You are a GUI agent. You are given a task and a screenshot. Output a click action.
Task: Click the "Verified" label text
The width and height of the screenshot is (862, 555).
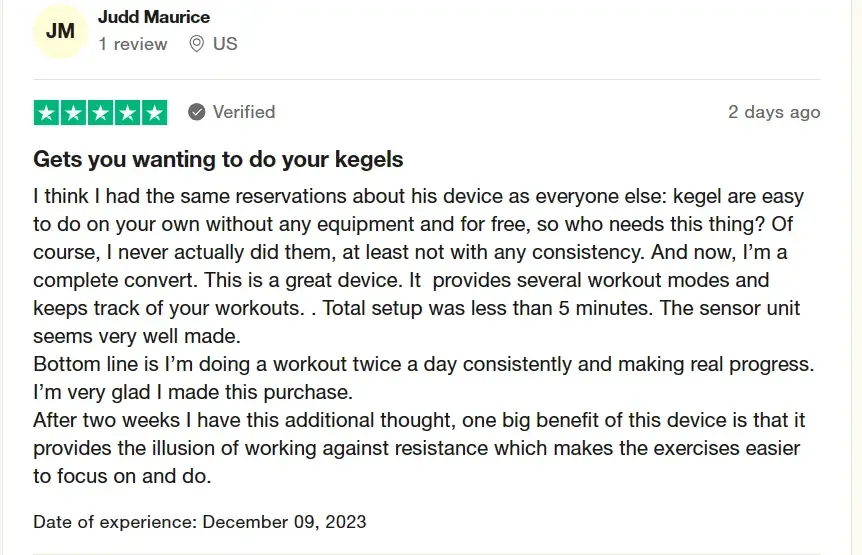pyautogui.click(x=243, y=112)
